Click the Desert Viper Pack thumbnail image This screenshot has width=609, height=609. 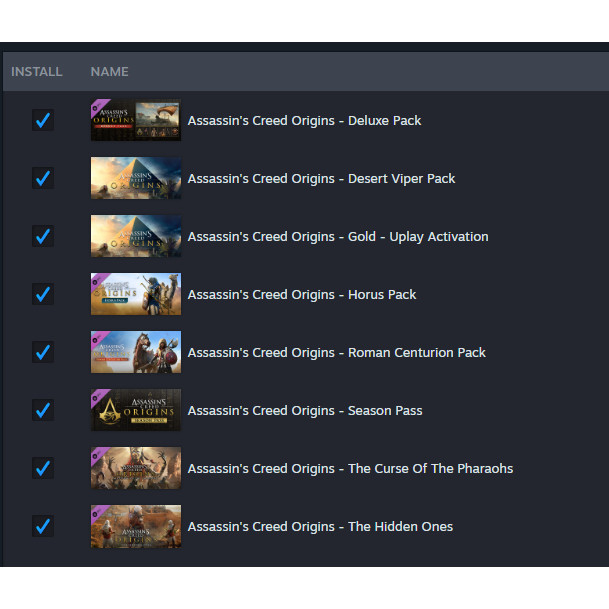tap(136, 178)
